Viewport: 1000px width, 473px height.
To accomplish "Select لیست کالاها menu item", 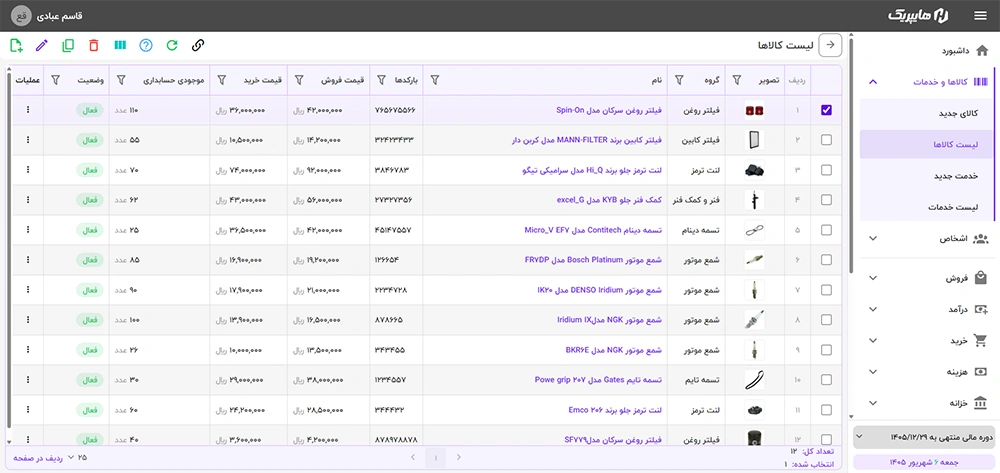I will coord(927,144).
